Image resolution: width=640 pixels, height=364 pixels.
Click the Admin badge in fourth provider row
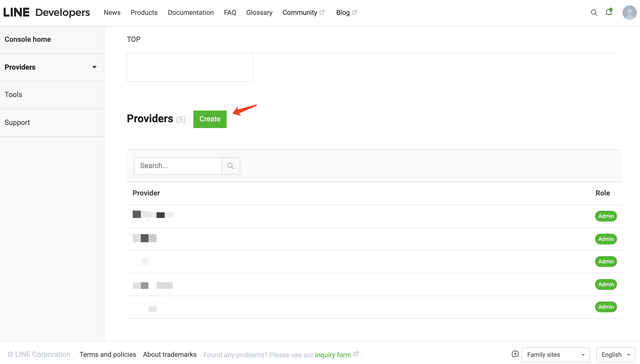tap(606, 284)
